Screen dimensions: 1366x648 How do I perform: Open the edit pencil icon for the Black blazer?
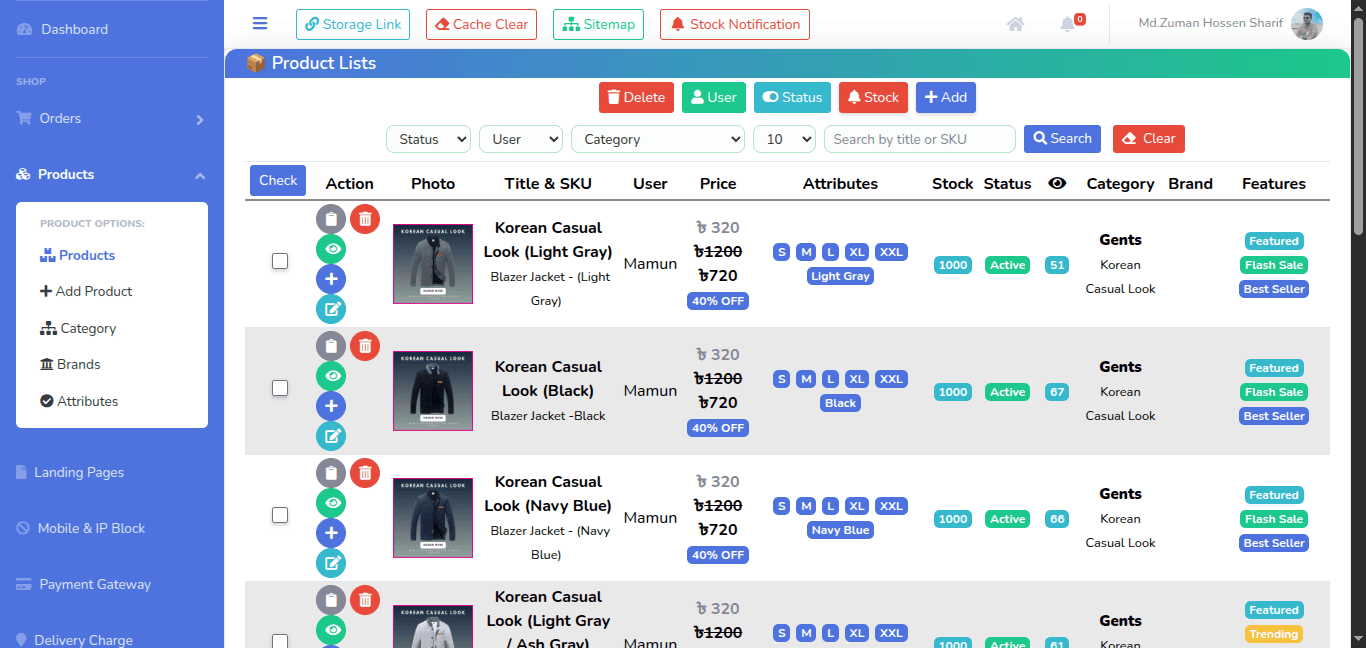click(x=331, y=436)
